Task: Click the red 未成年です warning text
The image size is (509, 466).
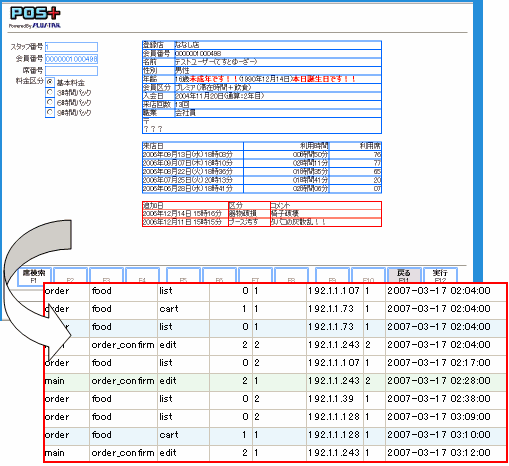Action: [214, 79]
